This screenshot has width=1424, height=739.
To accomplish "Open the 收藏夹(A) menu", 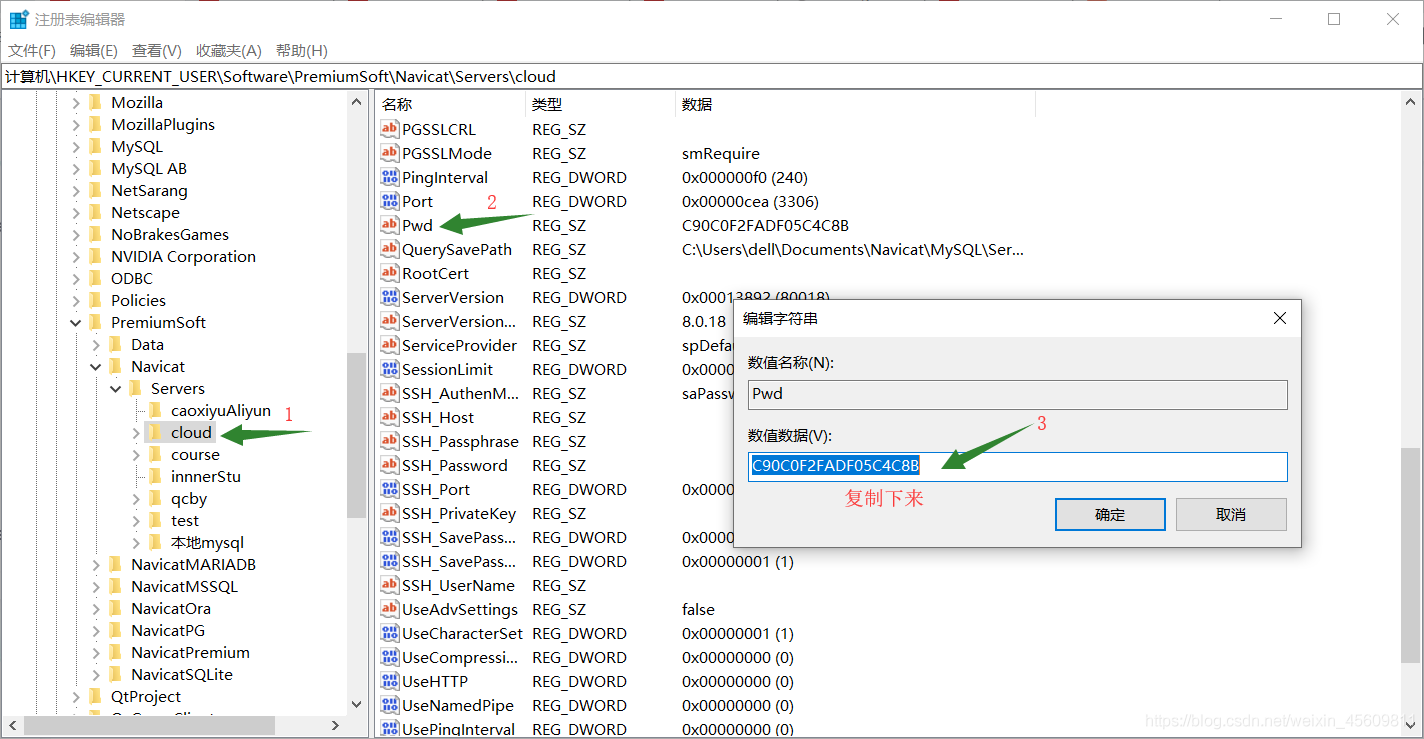I will tap(229, 50).
